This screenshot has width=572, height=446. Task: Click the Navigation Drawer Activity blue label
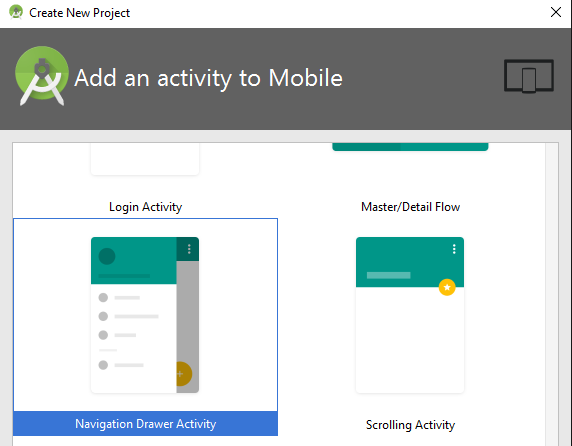146,423
